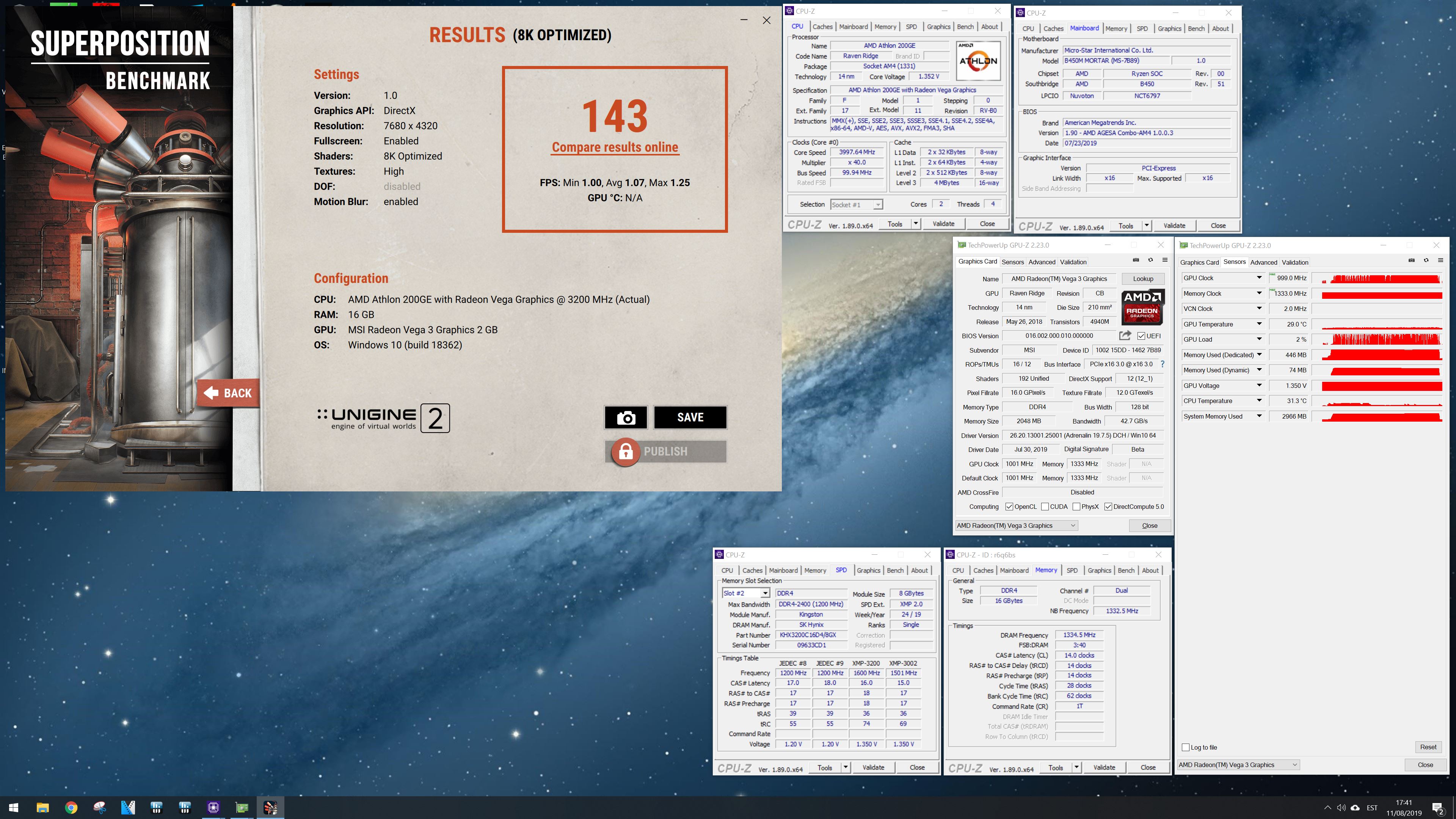Viewport: 1456px width, 819px height.
Task: Open Sensors tab in GPU-Z Graphics Card window
Action: click(x=1012, y=262)
